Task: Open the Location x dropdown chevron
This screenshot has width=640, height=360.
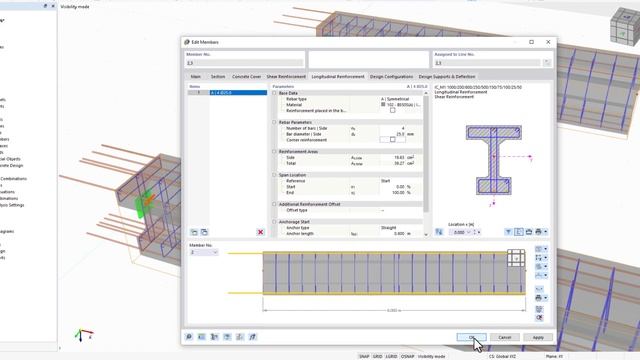Action: [x=469, y=232]
